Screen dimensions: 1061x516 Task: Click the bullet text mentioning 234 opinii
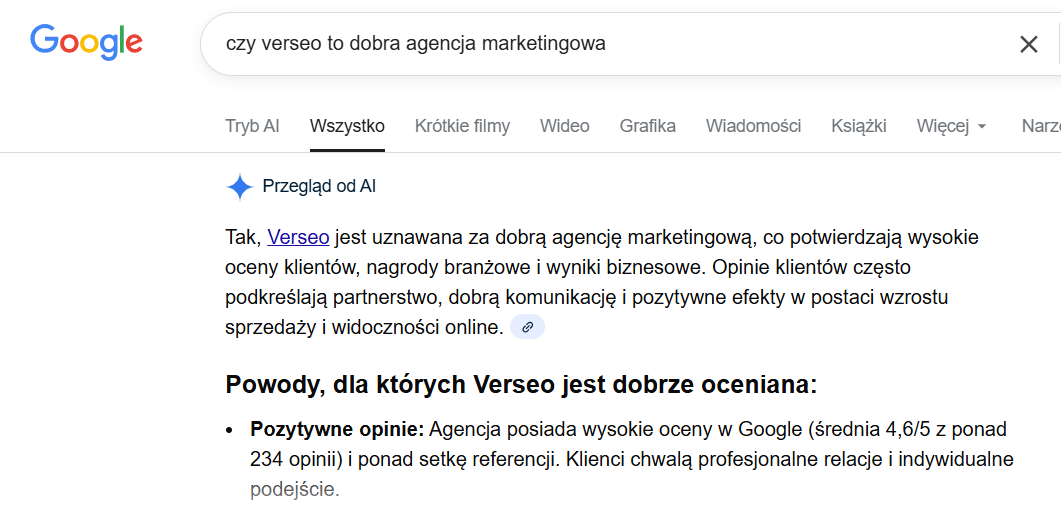(x=630, y=460)
